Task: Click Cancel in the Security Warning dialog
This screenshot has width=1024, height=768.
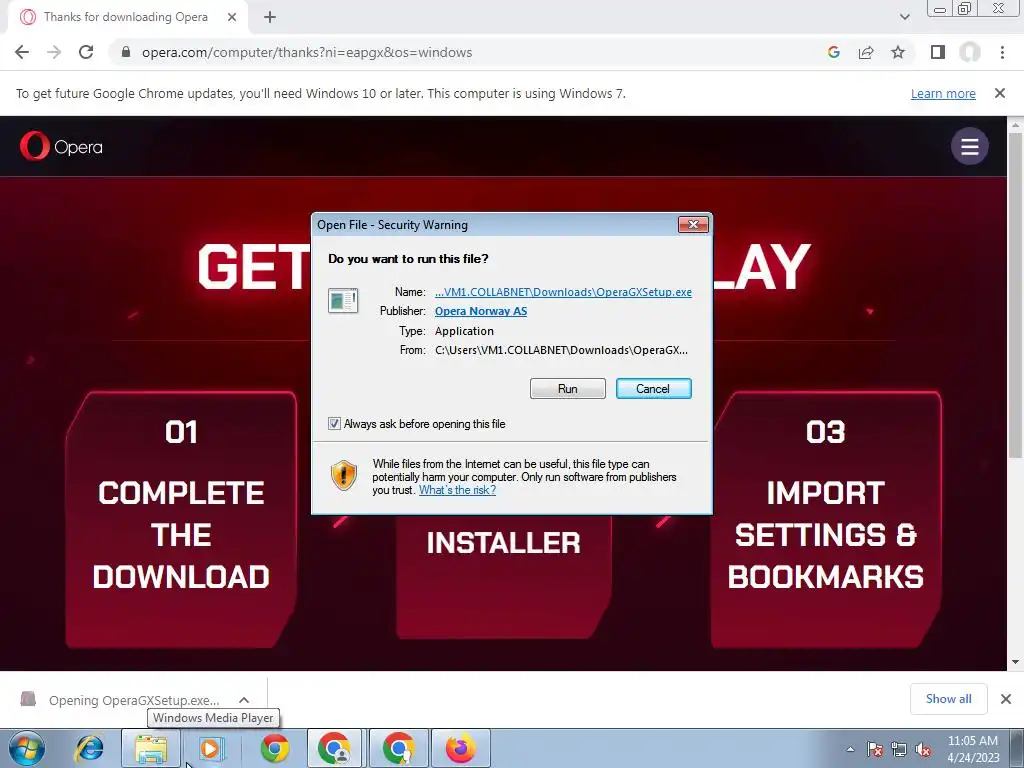Action: [653, 389]
